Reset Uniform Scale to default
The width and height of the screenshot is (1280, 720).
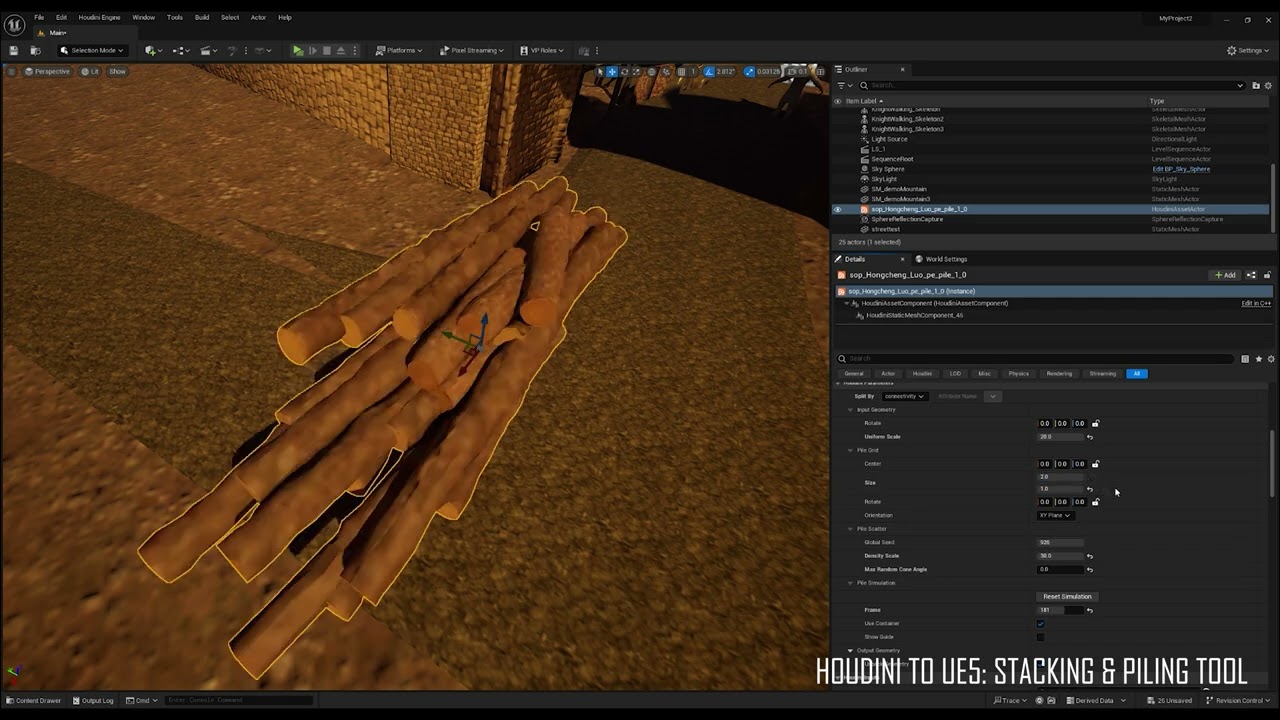[1090, 437]
